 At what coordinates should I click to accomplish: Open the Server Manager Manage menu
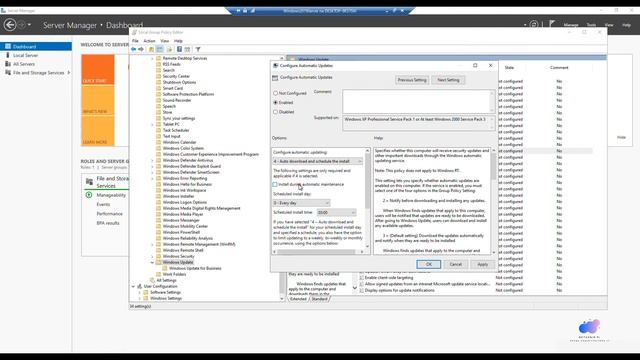(571, 25)
